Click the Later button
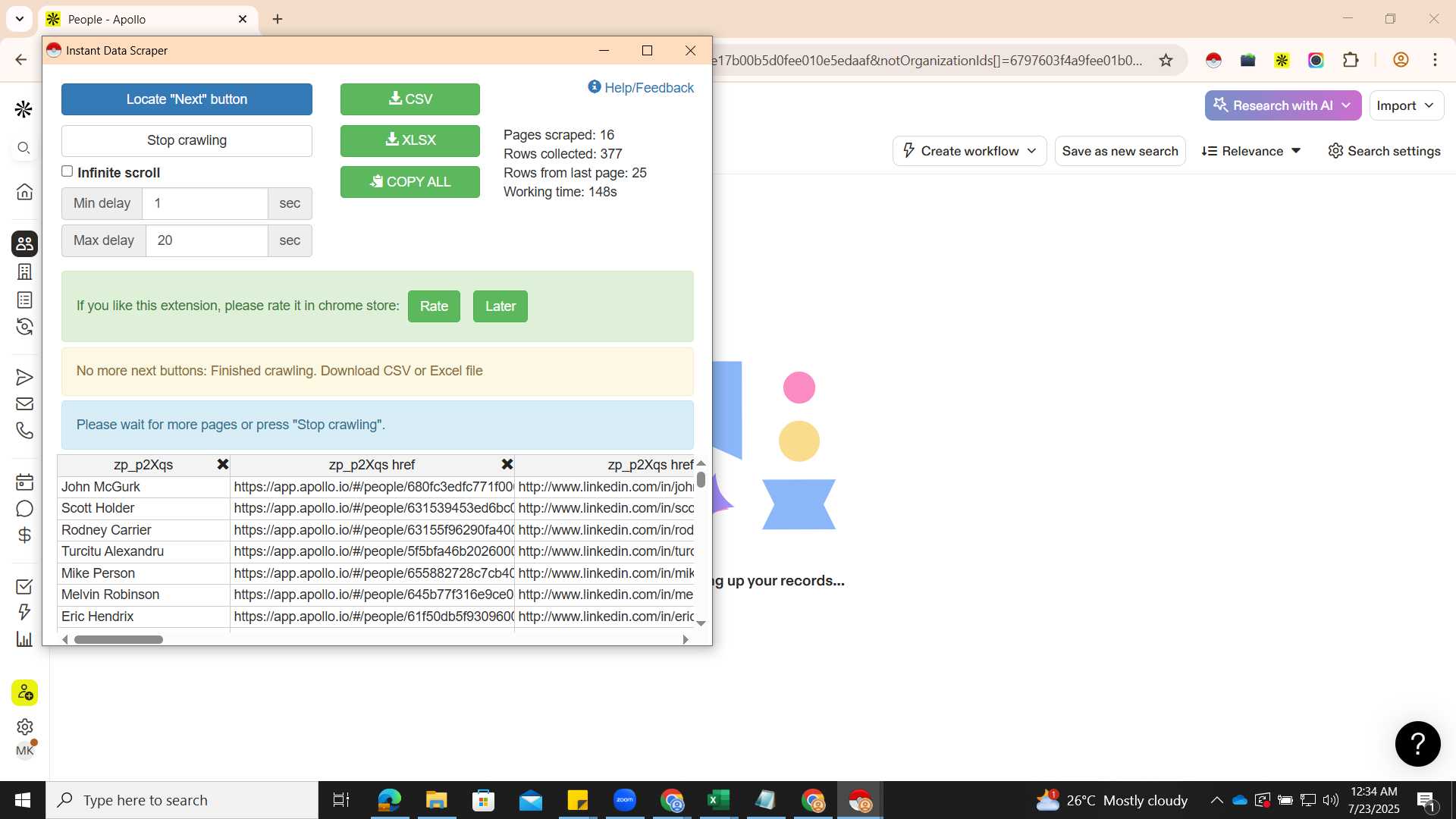 (500, 306)
